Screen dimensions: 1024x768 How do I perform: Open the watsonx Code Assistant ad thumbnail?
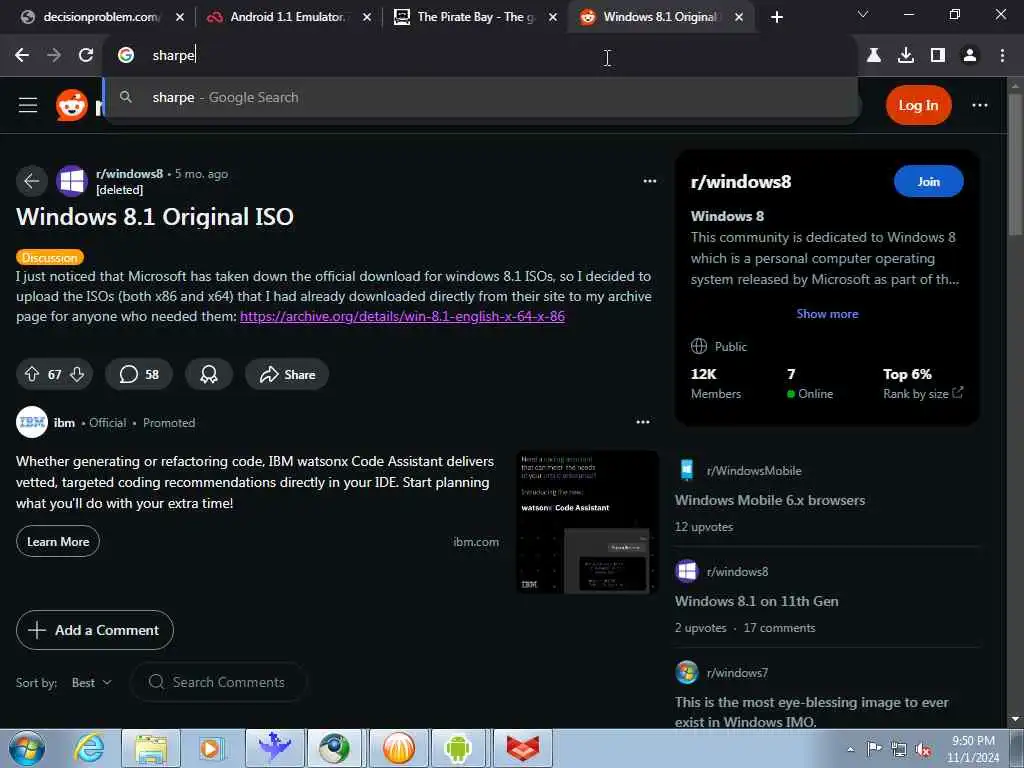pos(587,522)
